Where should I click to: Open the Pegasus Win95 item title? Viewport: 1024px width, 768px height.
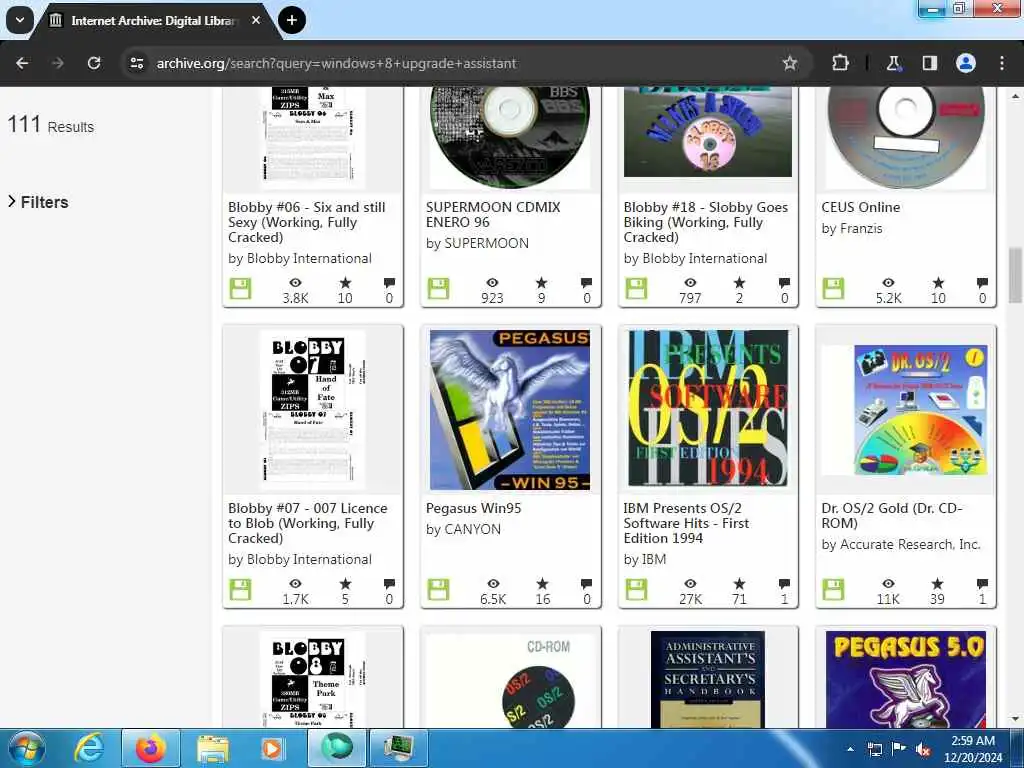473,508
